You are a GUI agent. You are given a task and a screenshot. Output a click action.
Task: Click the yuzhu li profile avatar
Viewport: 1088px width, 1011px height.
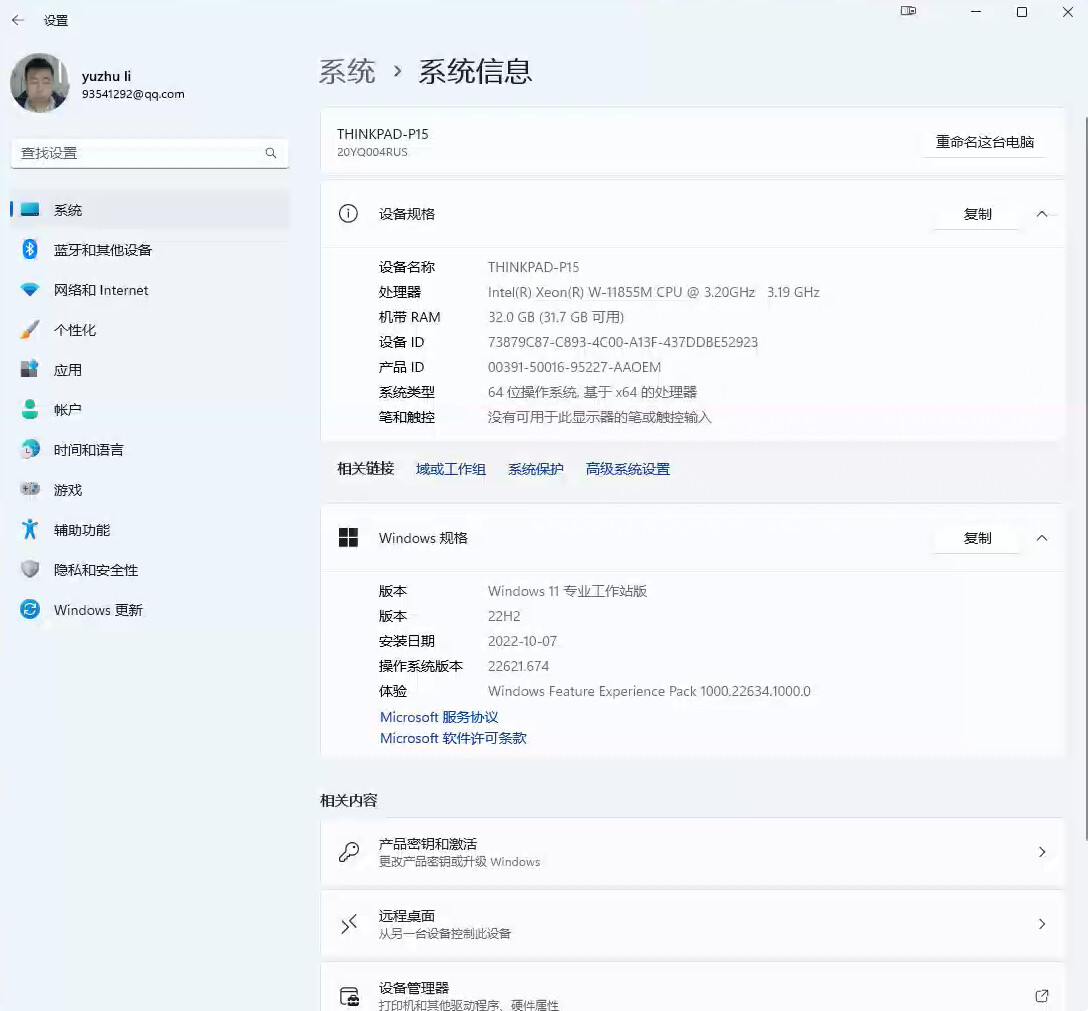point(40,83)
